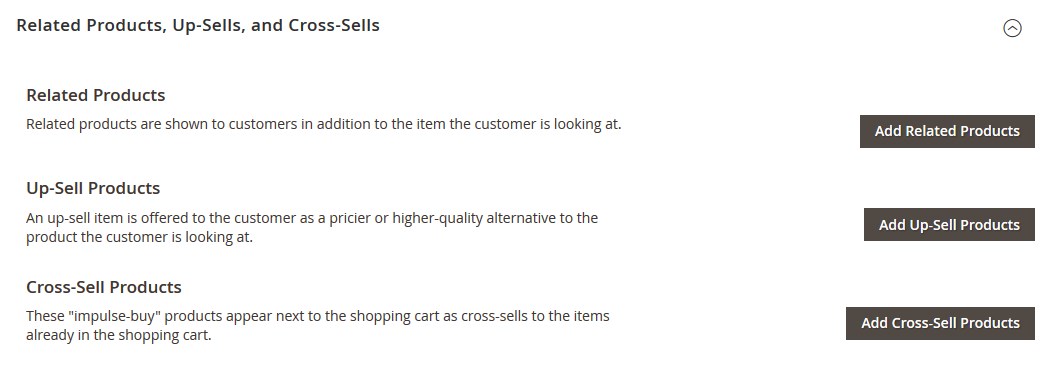Image resolution: width=1047 pixels, height=365 pixels.
Task: Click the Related products description sentence
Action: [x=324, y=124]
